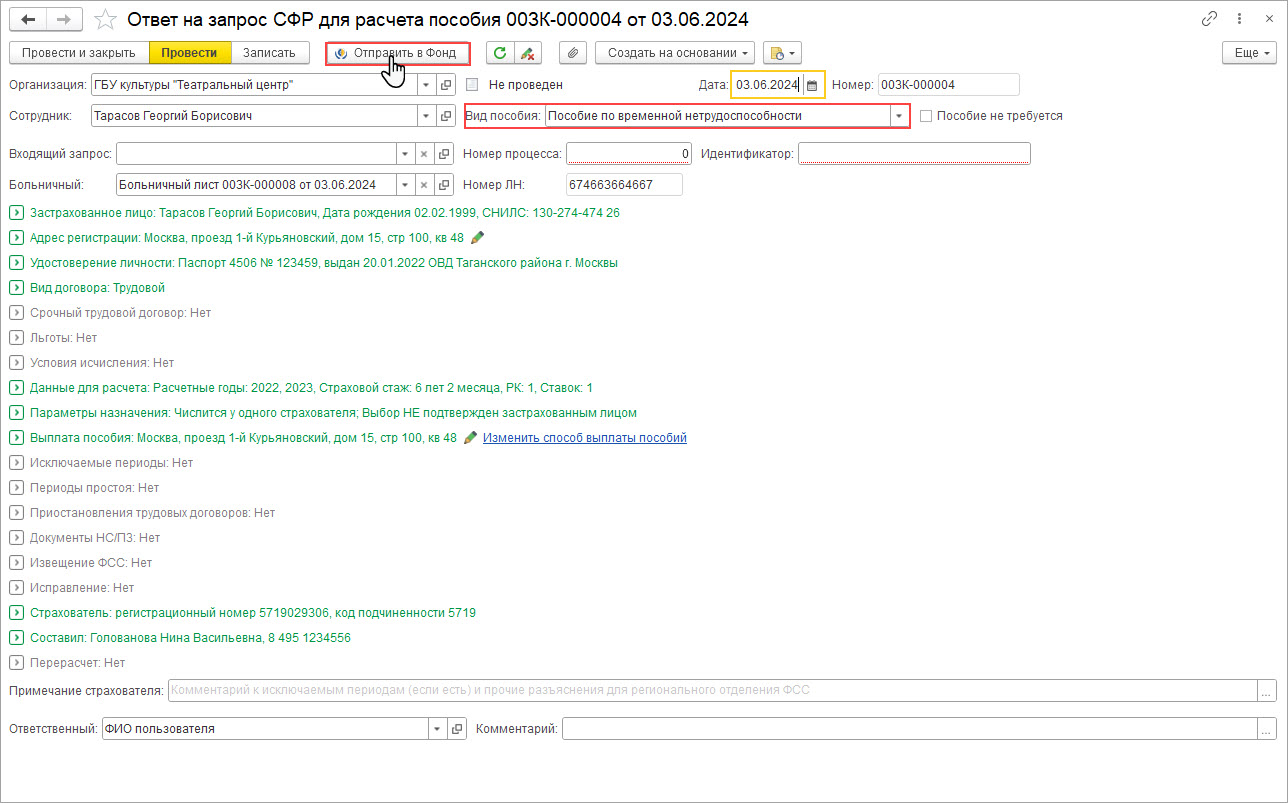Expand the Документы НС/ПЗ section
1288x803 pixels.
pos(16,538)
